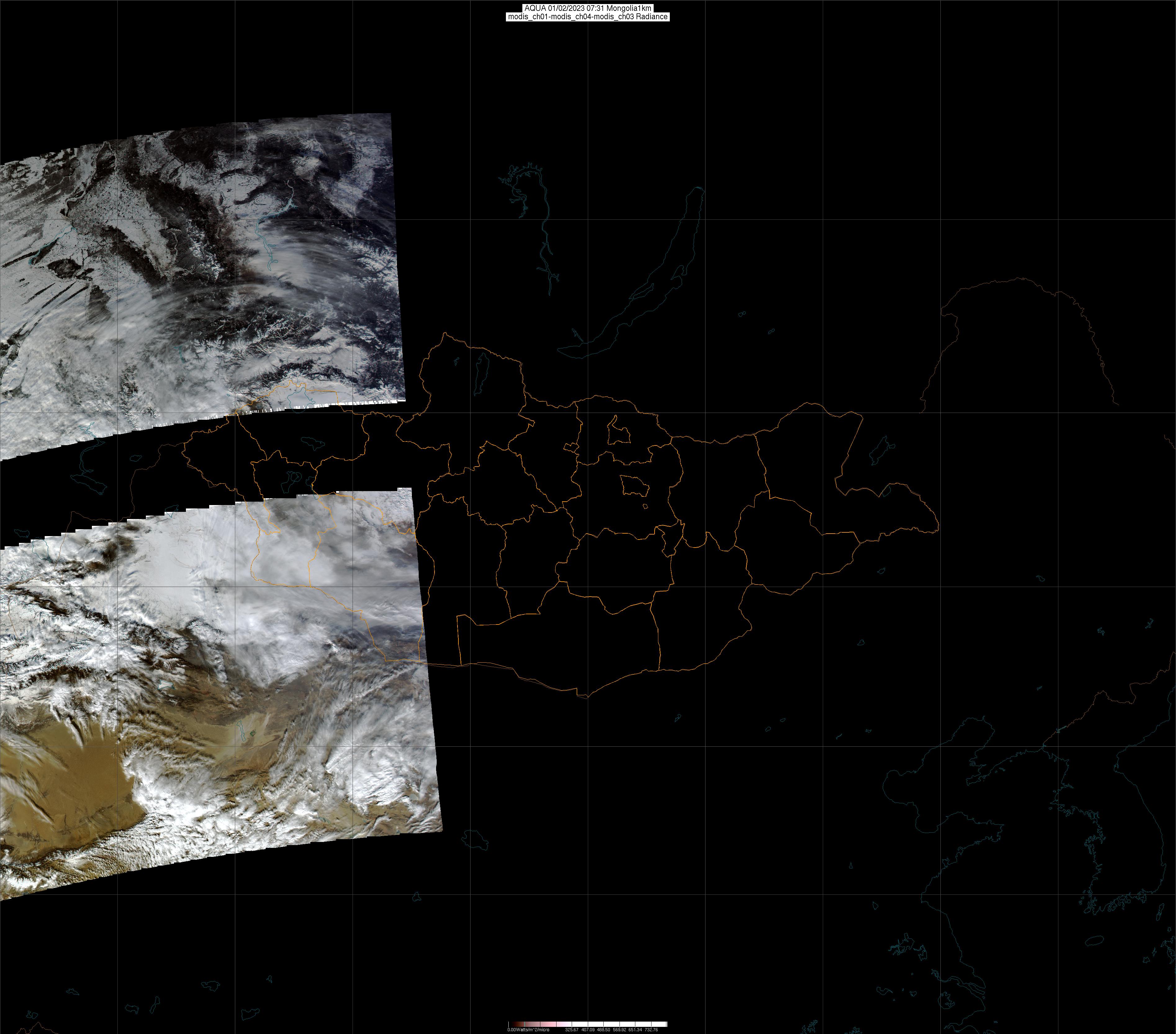
Task: Click the 732.76 value on the color scale
Action: pyautogui.click(x=651, y=1030)
